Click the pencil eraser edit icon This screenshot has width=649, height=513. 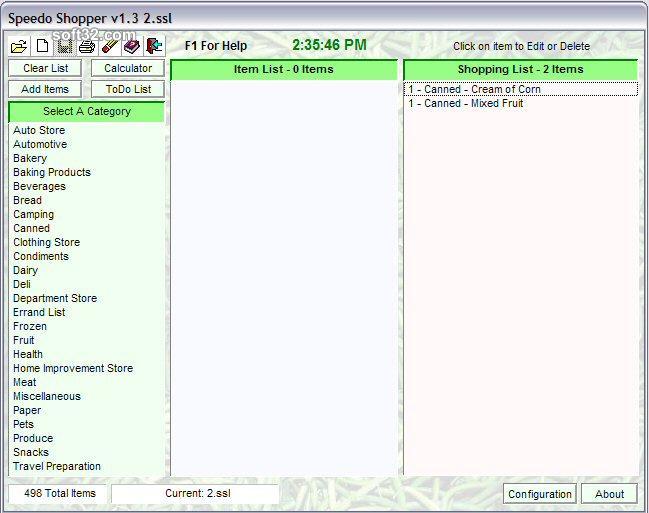pos(110,46)
